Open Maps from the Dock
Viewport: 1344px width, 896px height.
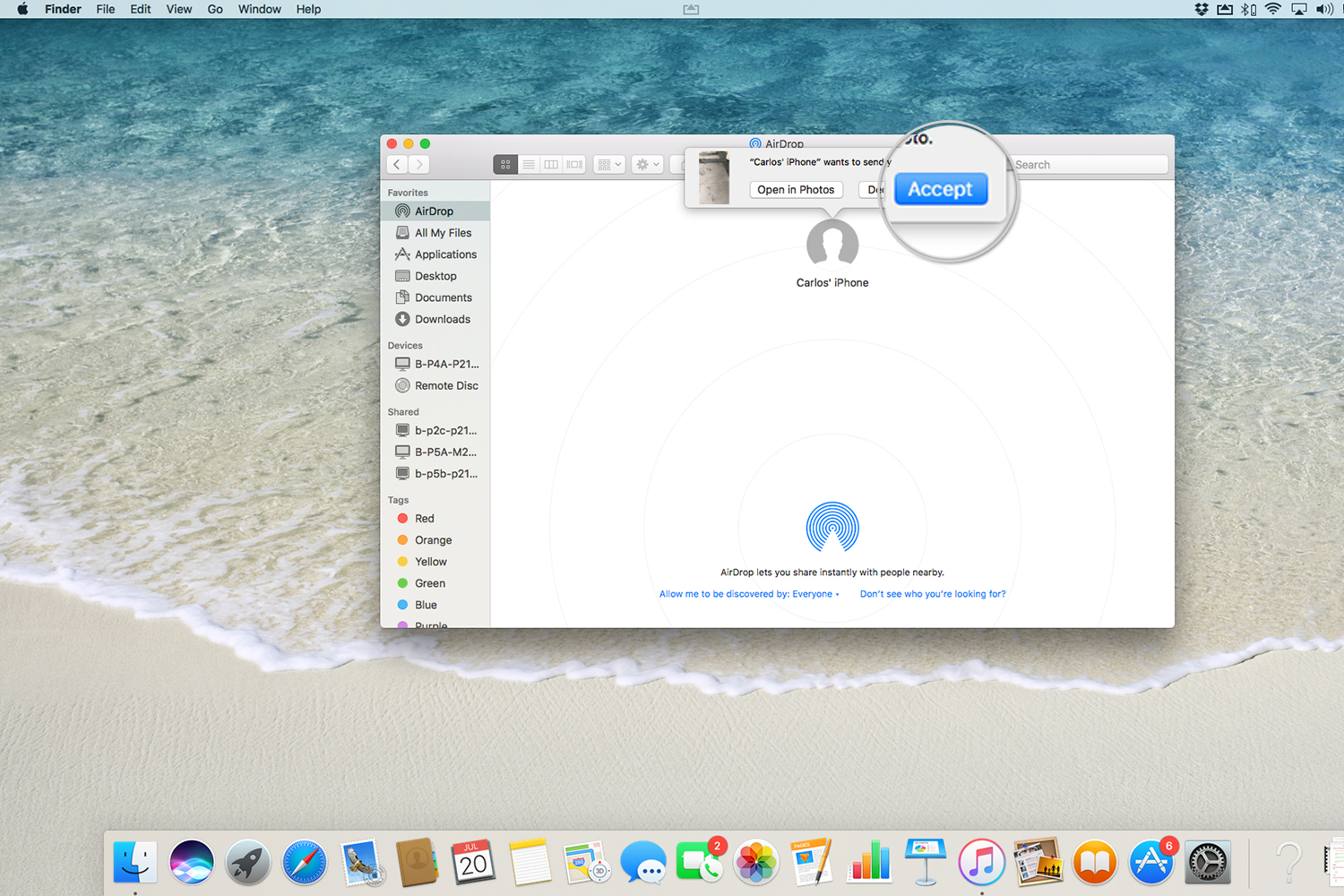[x=586, y=863]
